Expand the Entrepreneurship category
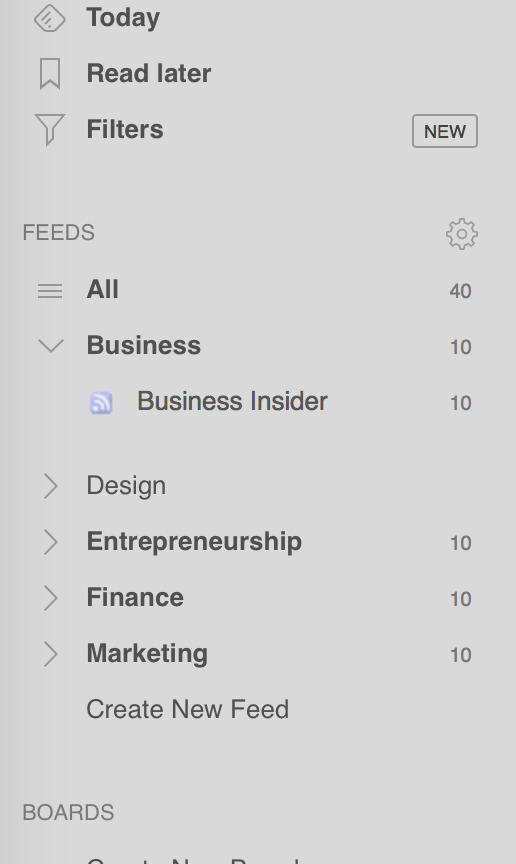516x864 pixels. tap(51, 542)
